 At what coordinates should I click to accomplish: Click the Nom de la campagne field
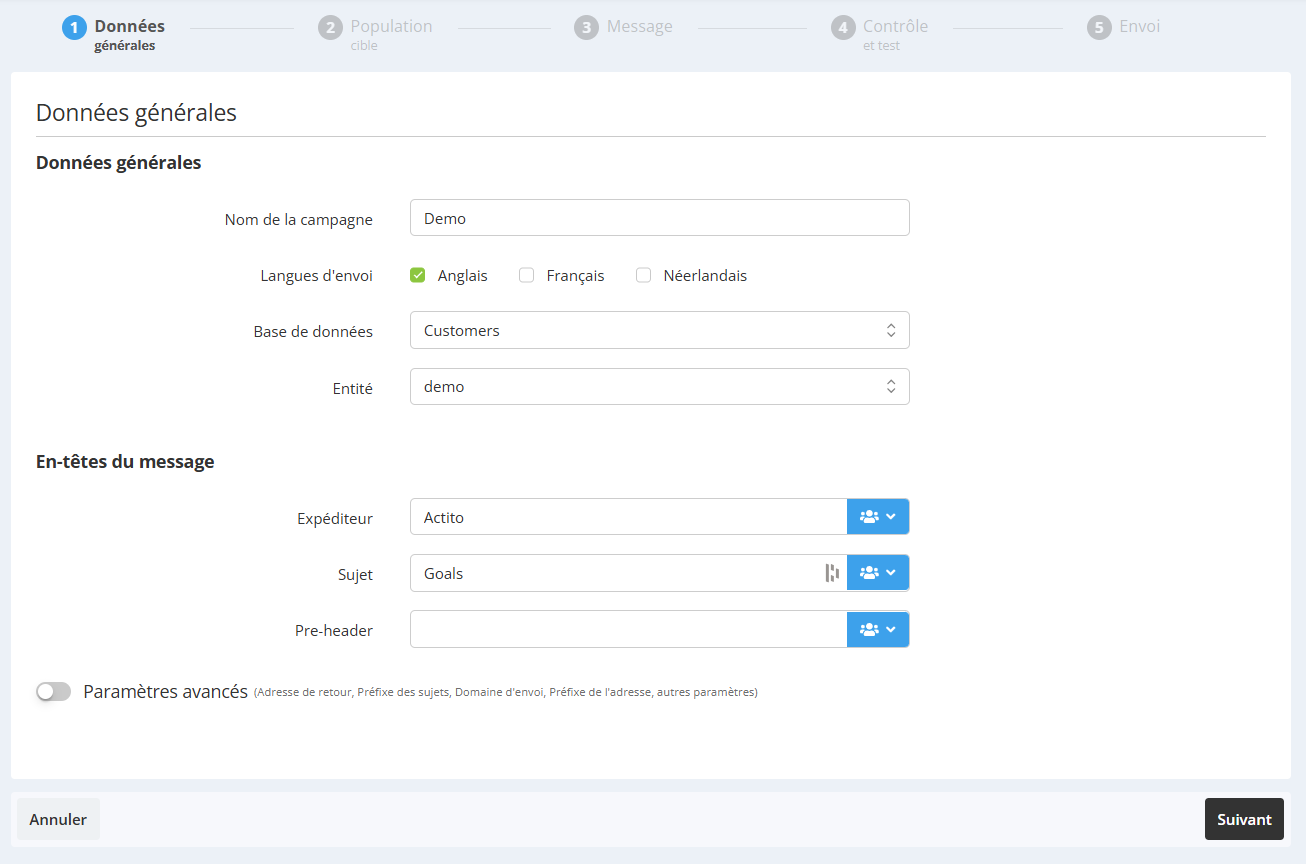660,218
